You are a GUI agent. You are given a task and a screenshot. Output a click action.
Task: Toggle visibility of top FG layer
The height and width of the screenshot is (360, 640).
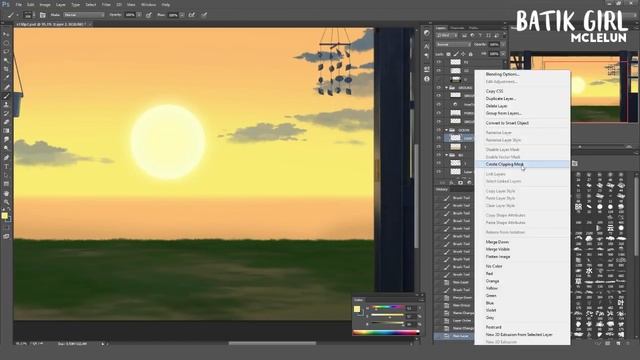tap(439, 62)
